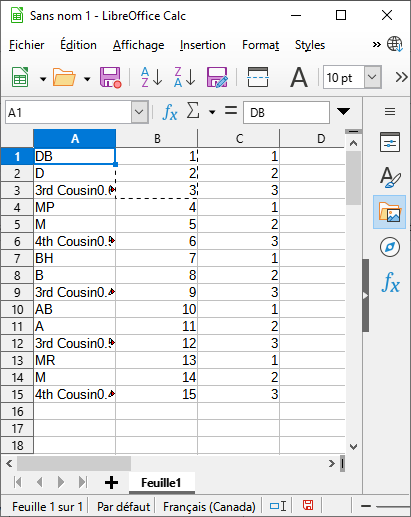Viewport: 411px width, 517px height.
Task: Click the horizontal scrollbar right arrow
Action: 331,463
